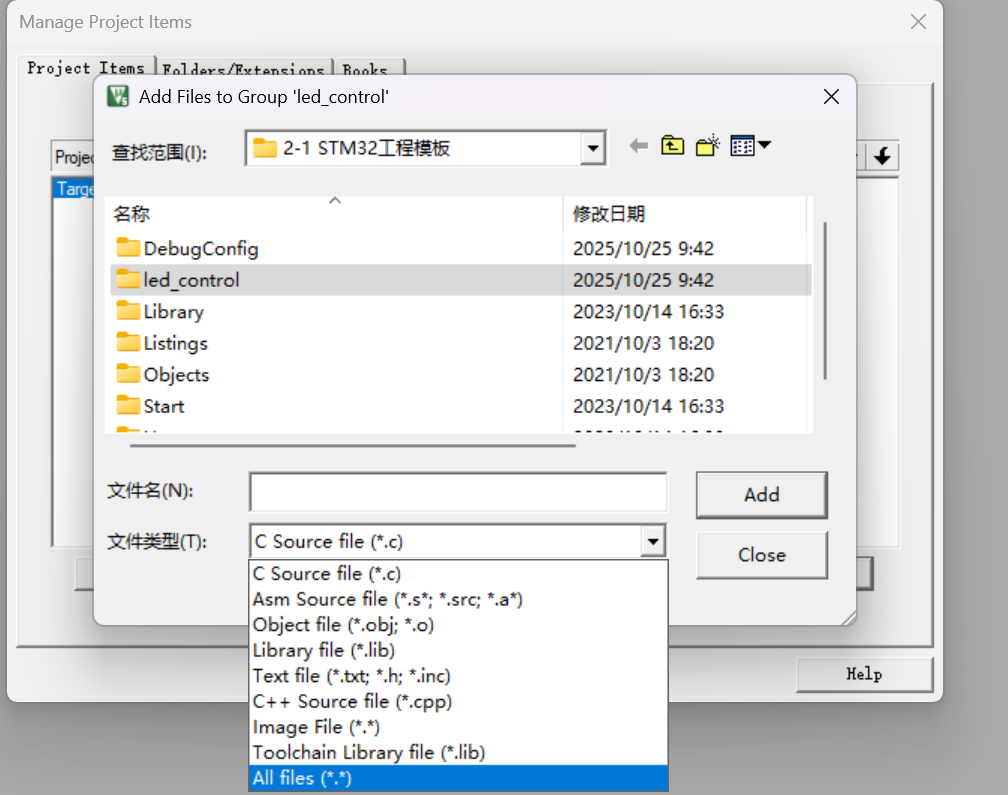Expand the look-in folder dropdown

(x=593, y=148)
